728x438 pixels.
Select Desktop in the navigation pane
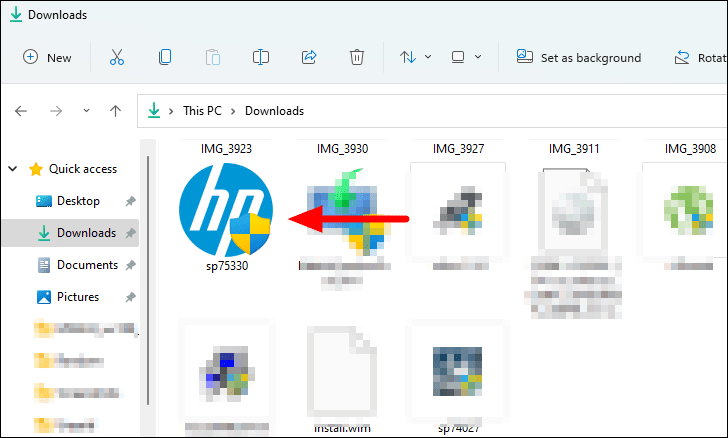tap(78, 201)
